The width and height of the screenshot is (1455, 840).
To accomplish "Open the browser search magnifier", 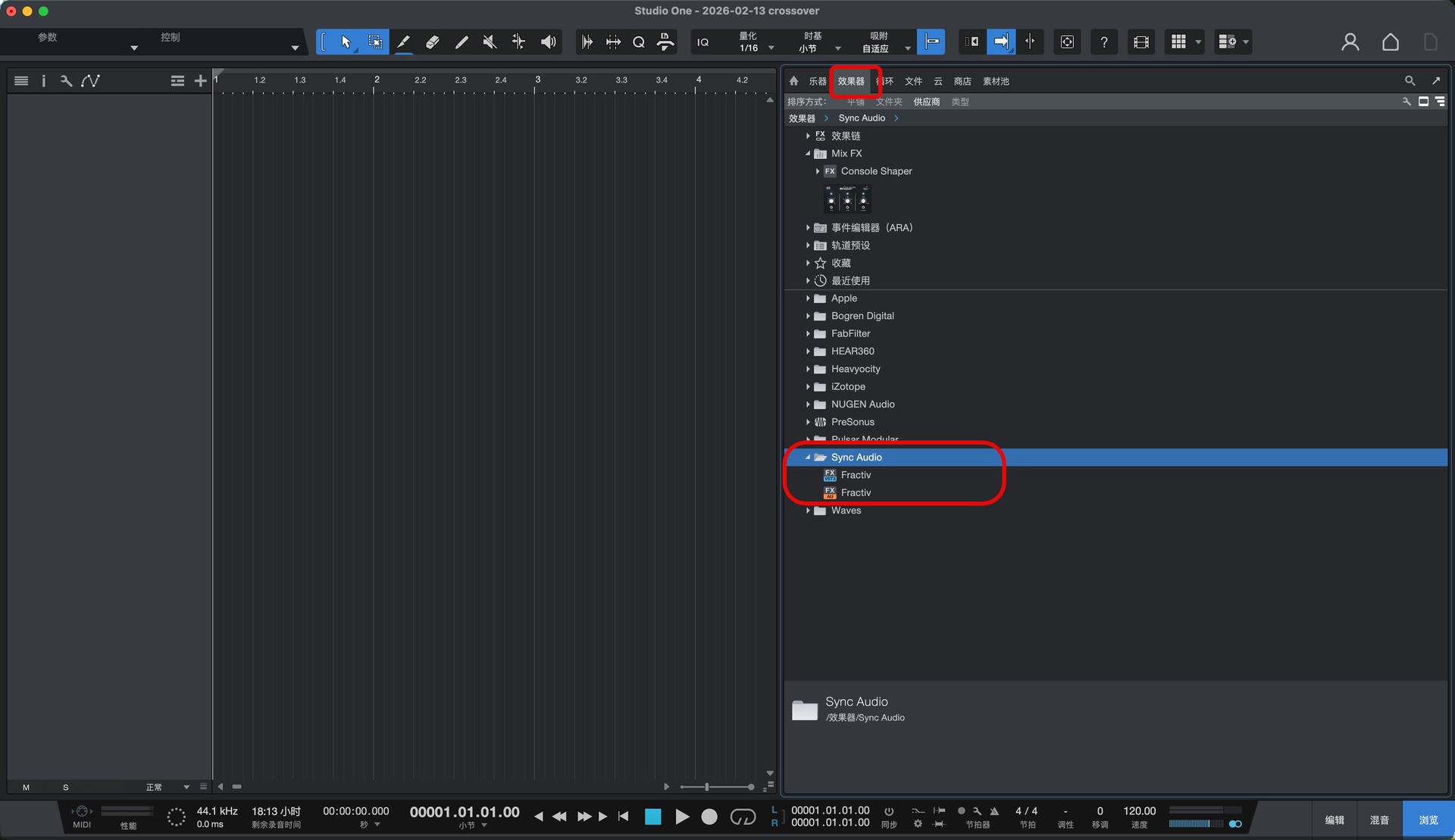I will pos(1410,80).
